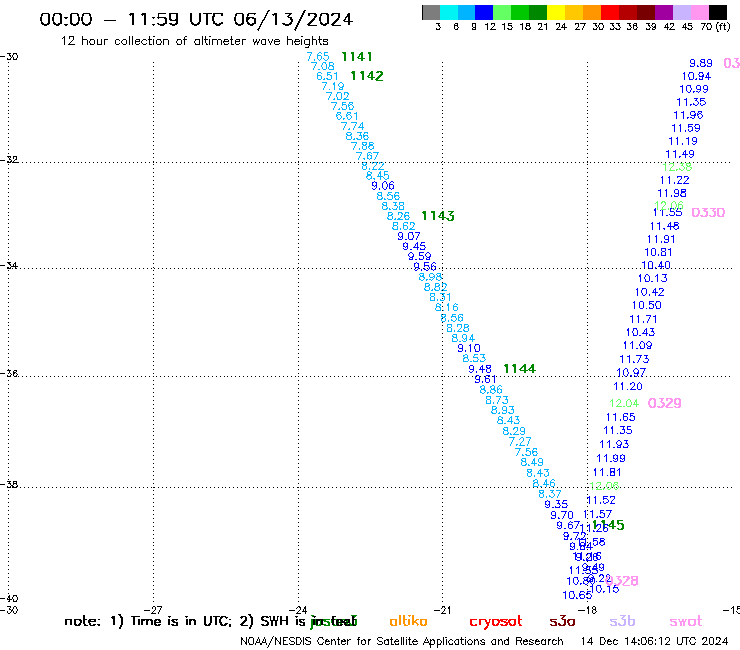740x650 pixels.
Task: Click wave height value 9.35
Action: tap(556, 504)
